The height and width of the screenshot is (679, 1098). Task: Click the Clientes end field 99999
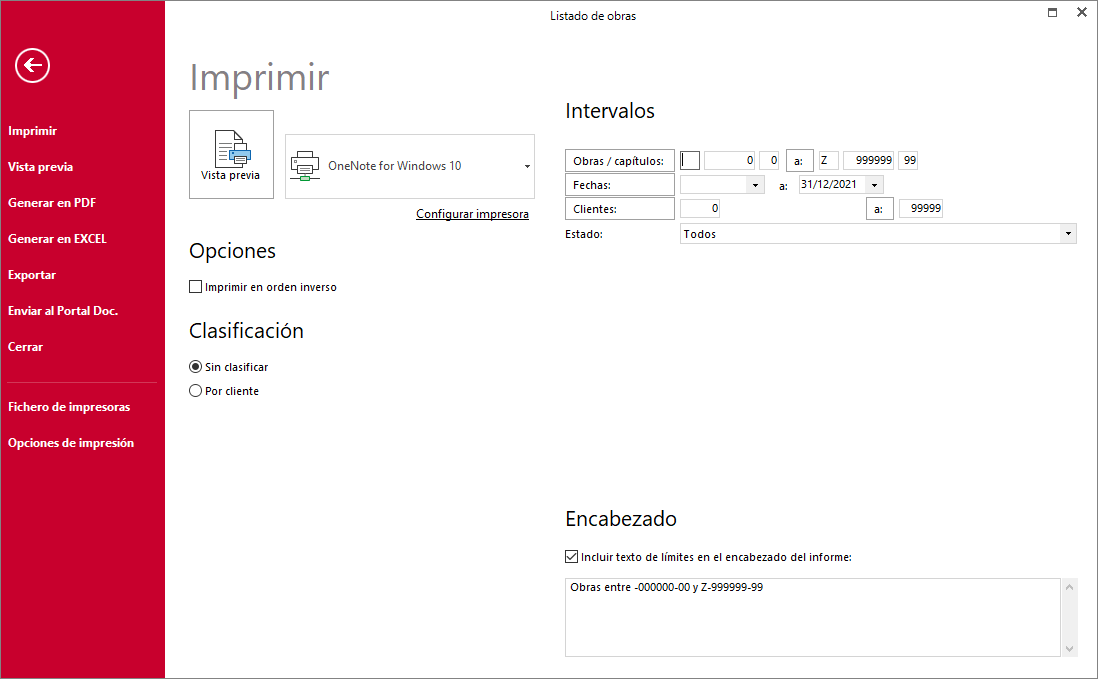pyautogui.click(x=921, y=209)
